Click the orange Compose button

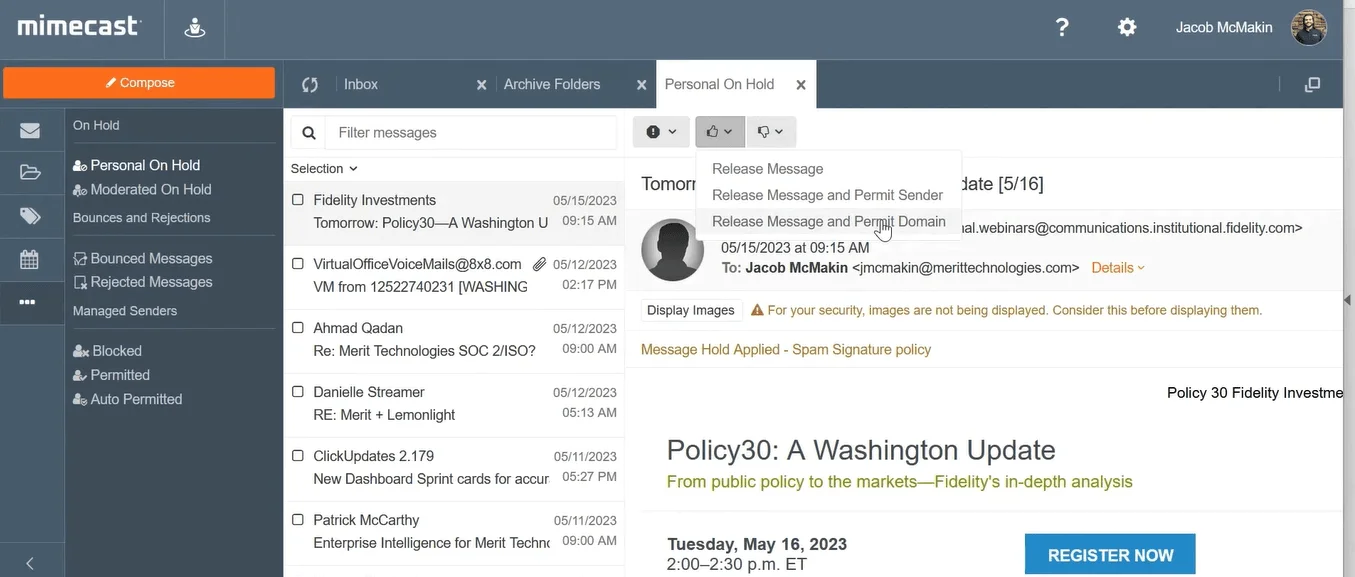tap(139, 83)
